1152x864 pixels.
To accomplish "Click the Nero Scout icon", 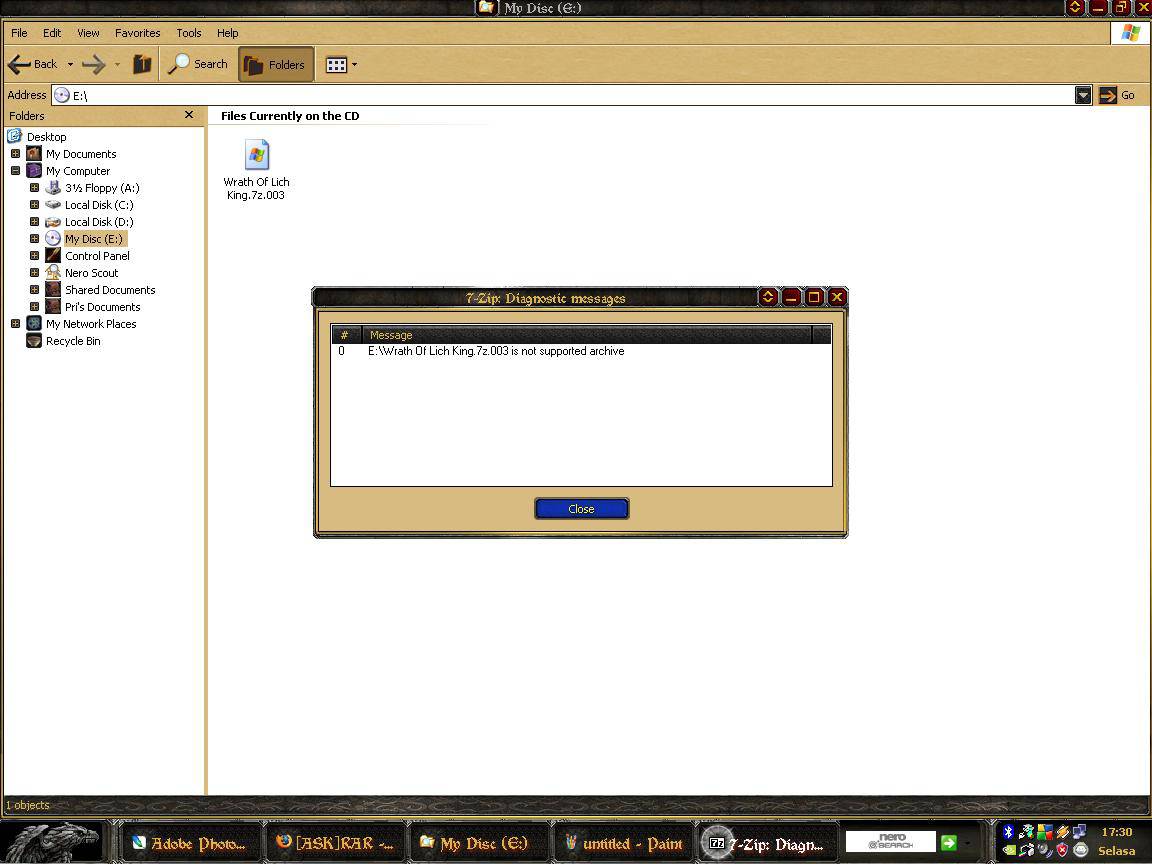I will [53, 272].
